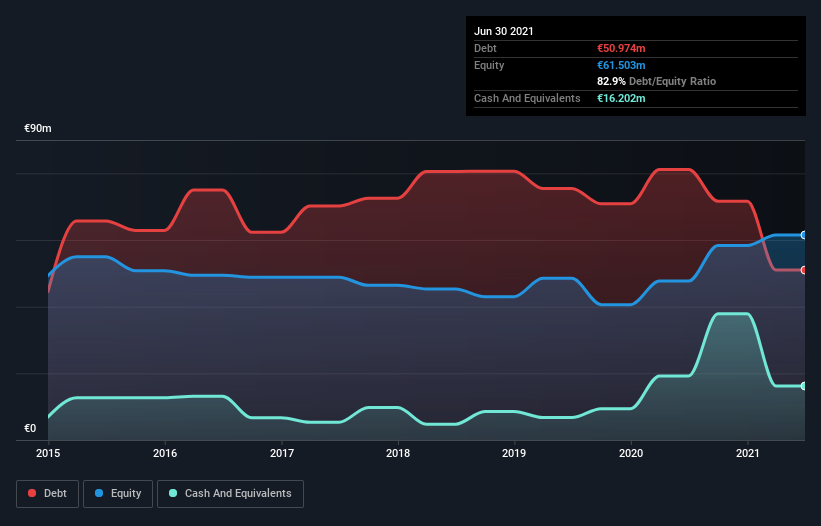The image size is (821, 526).
Task: Click the €16.202m cash value
Action: (x=621, y=98)
